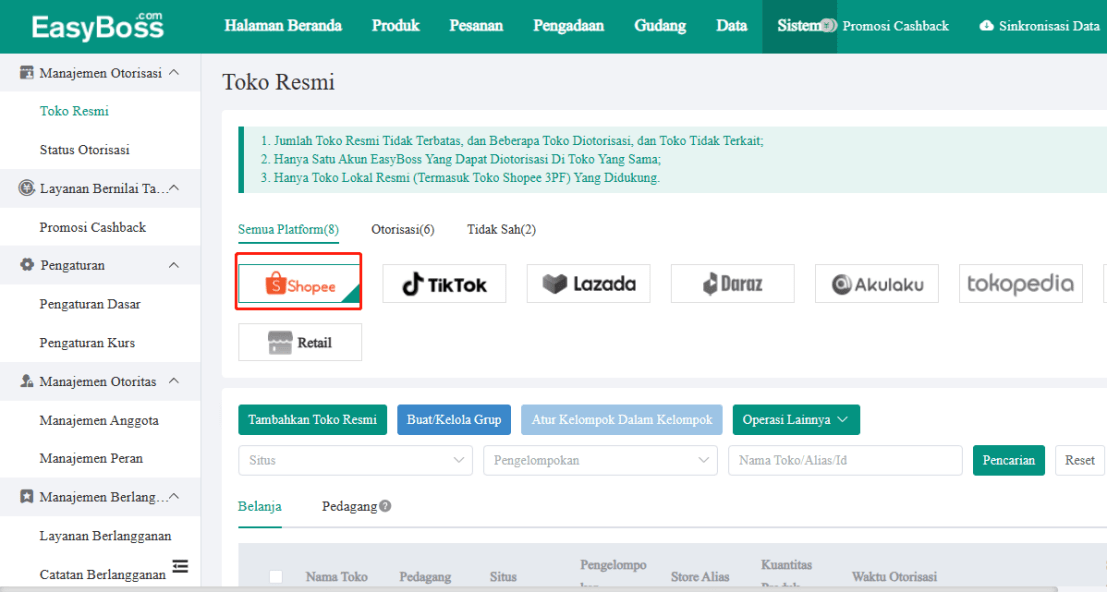Open the Operasi Lainnya dropdown button
The width and height of the screenshot is (1107, 593).
pos(796,419)
